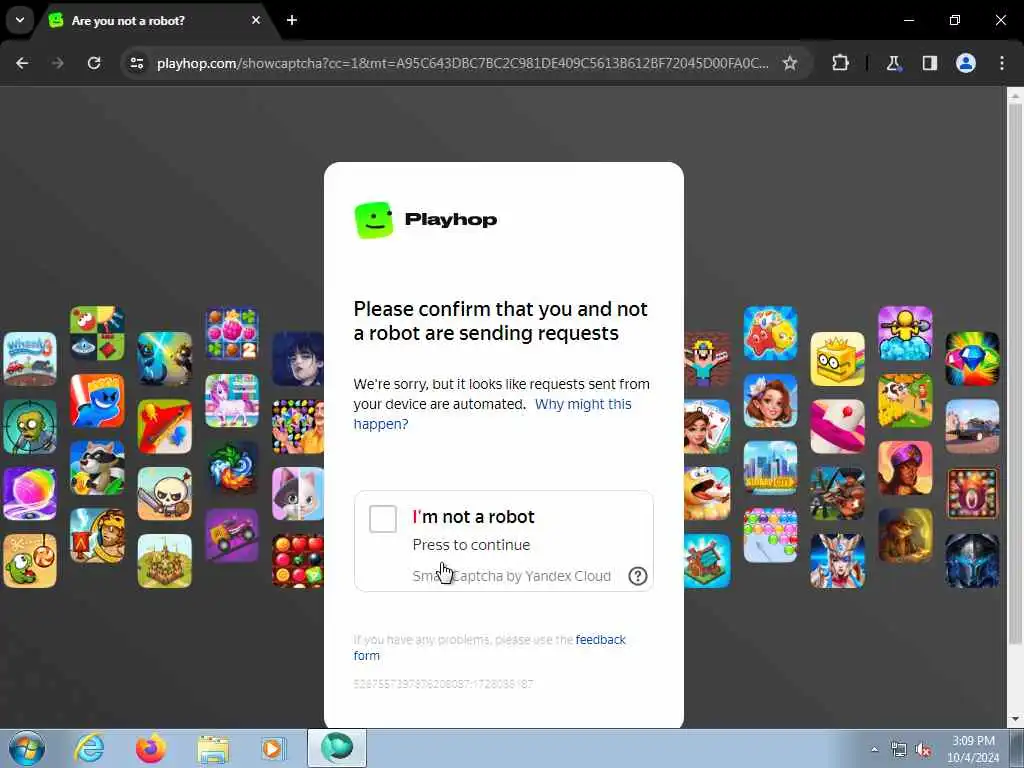Open the SmartCaptcha help question mark icon
The image size is (1024, 768).
tap(637, 576)
